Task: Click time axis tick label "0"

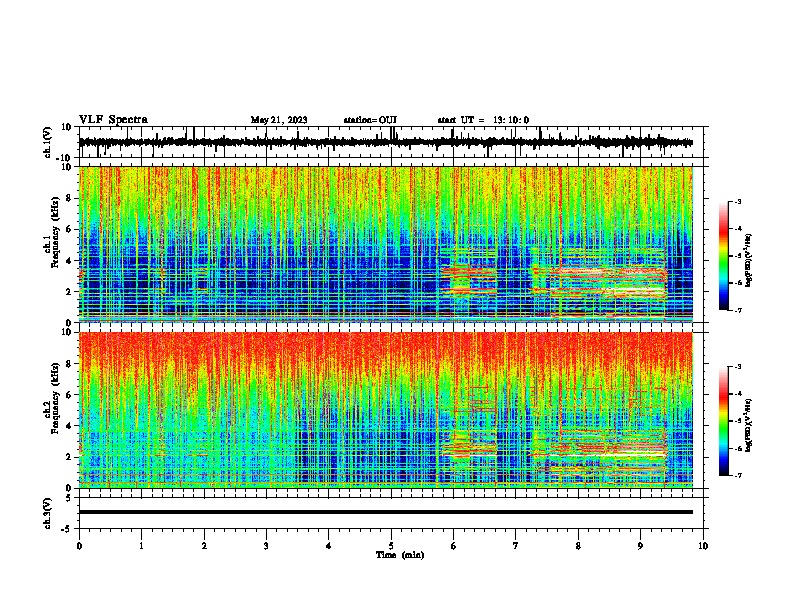Action: (79, 546)
